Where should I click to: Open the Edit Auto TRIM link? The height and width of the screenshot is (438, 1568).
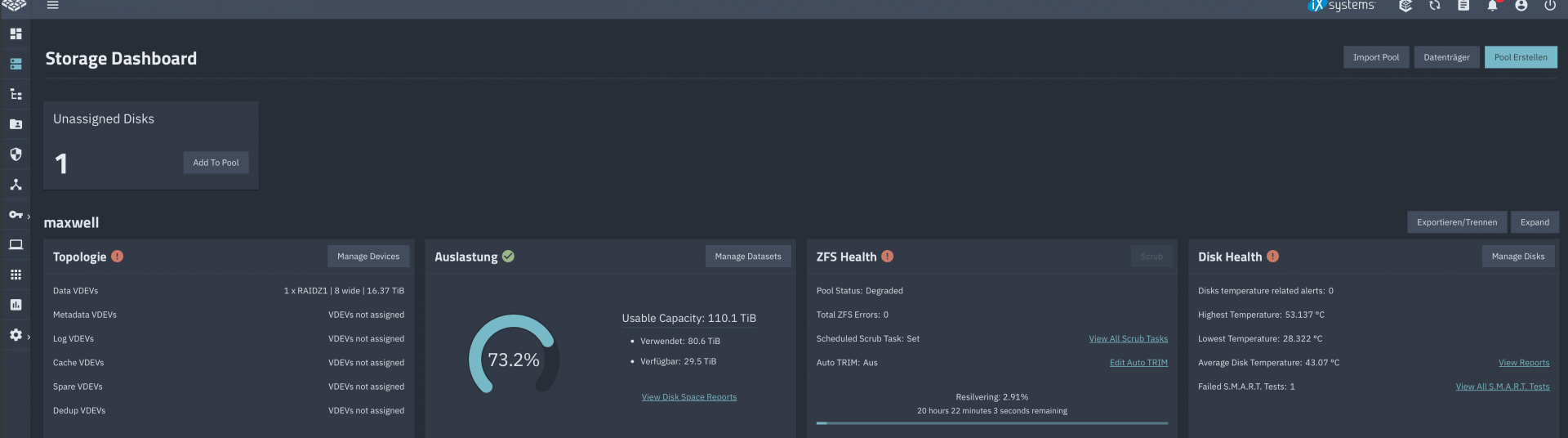click(x=1138, y=363)
